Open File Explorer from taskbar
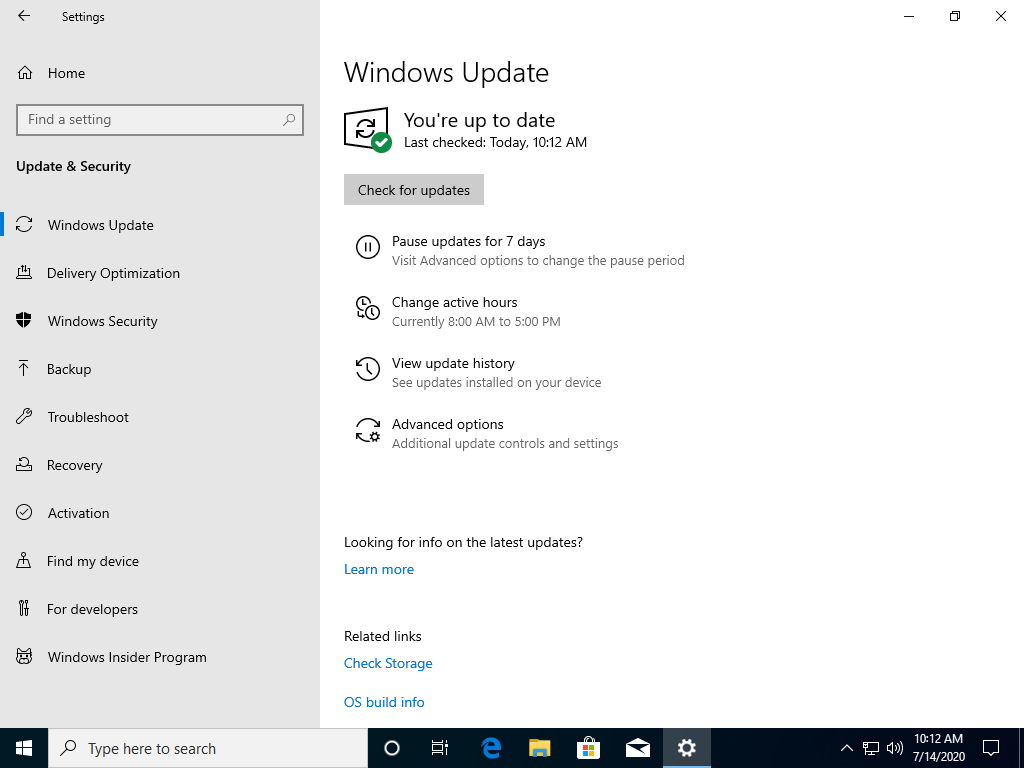Screen dimensions: 1024x768 click(539, 748)
